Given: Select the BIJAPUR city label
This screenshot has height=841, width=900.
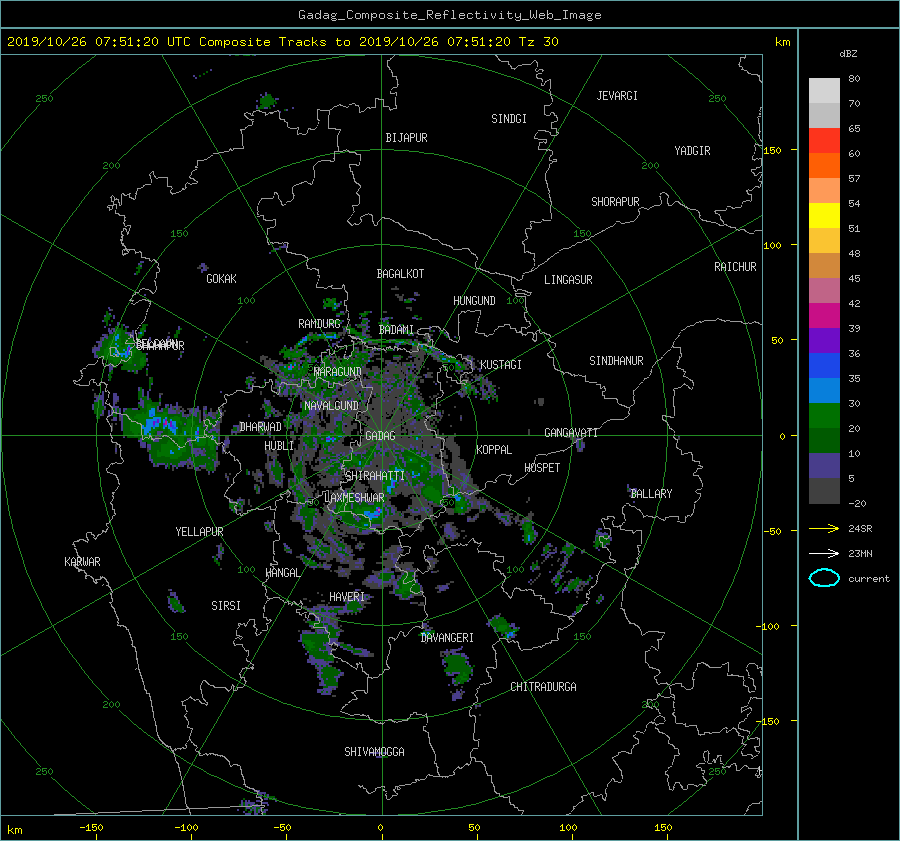Looking at the screenshot, I should (x=406, y=138).
